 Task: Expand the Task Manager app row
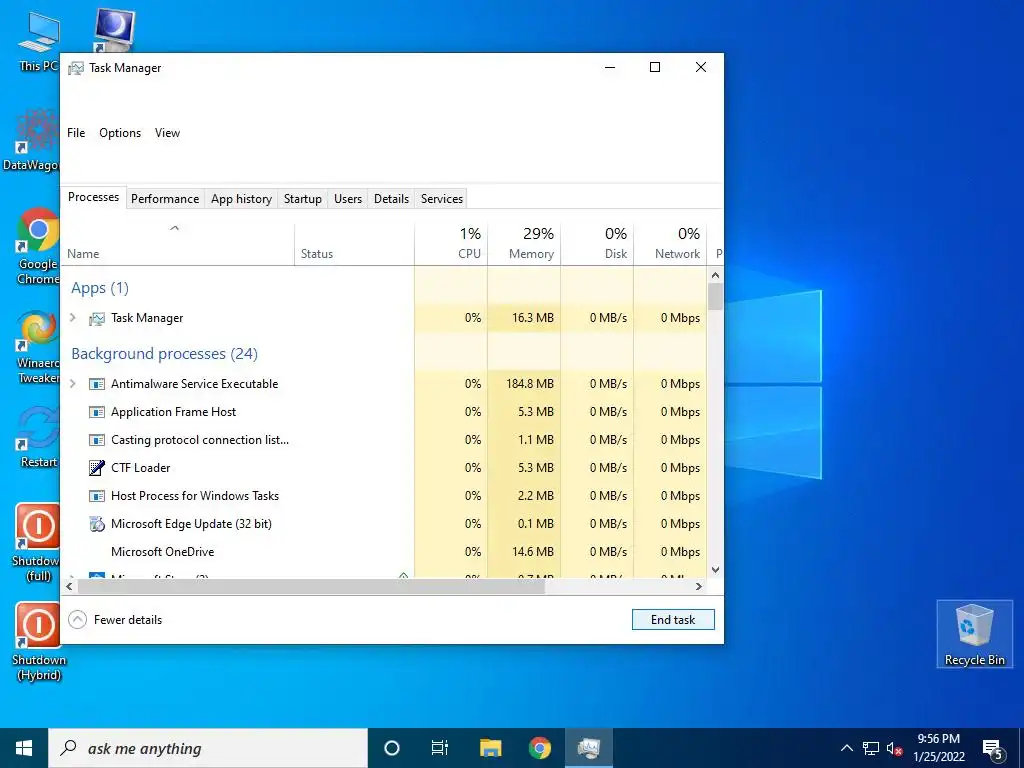click(73, 318)
